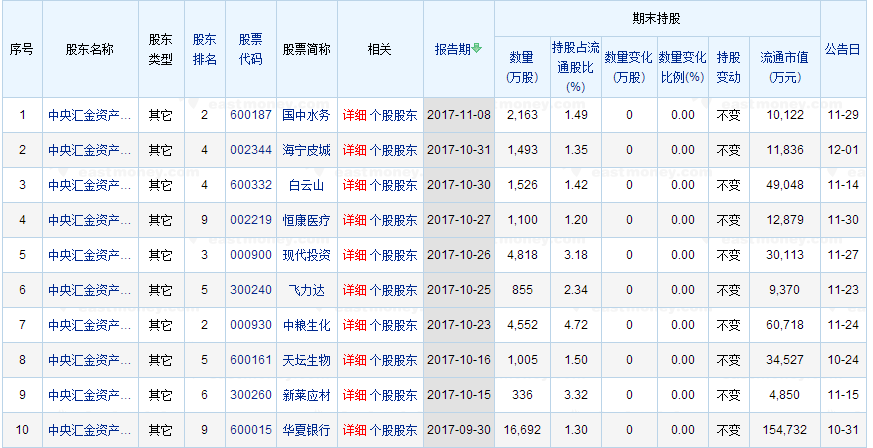Viewport: 873px width, 448px height.
Task: Open stock code 600187 link
Action: click(x=250, y=115)
